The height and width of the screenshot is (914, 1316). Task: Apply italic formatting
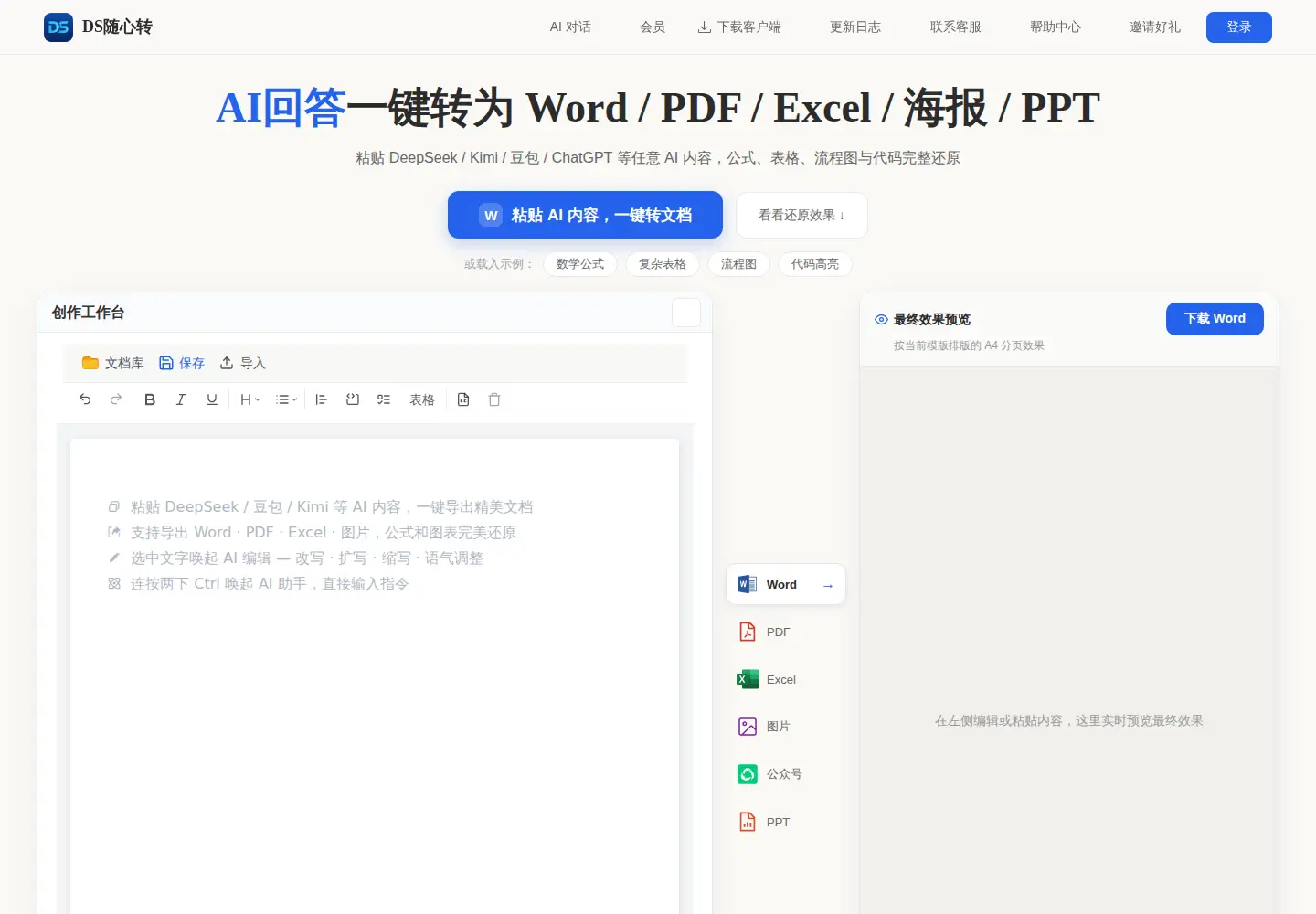click(x=181, y=399)
